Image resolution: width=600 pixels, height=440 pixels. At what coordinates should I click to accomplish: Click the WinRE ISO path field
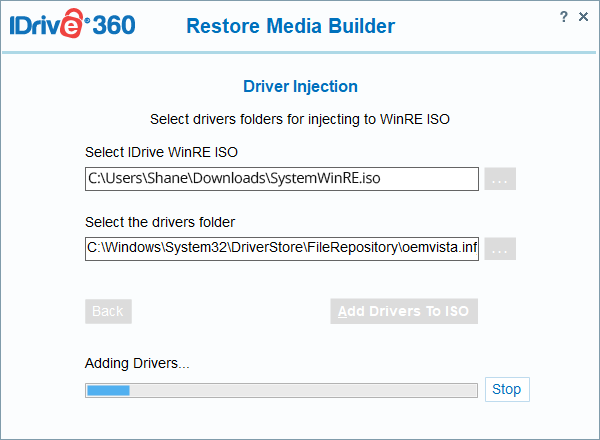pos(282,179)
